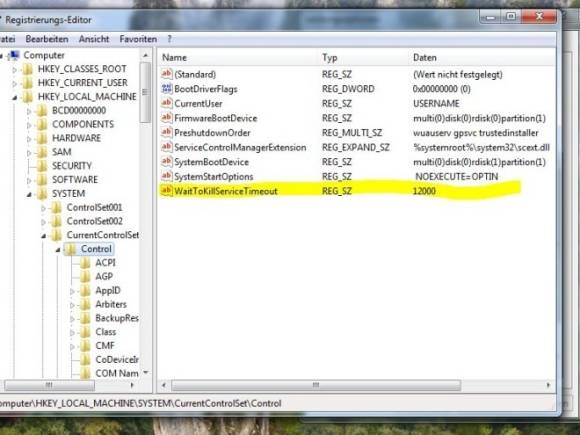Image resolution: width=580 pixels, height=435 pixels.
Task: Select the BootDriverFlags DWORD value icon
Action: tap(166, 88)
